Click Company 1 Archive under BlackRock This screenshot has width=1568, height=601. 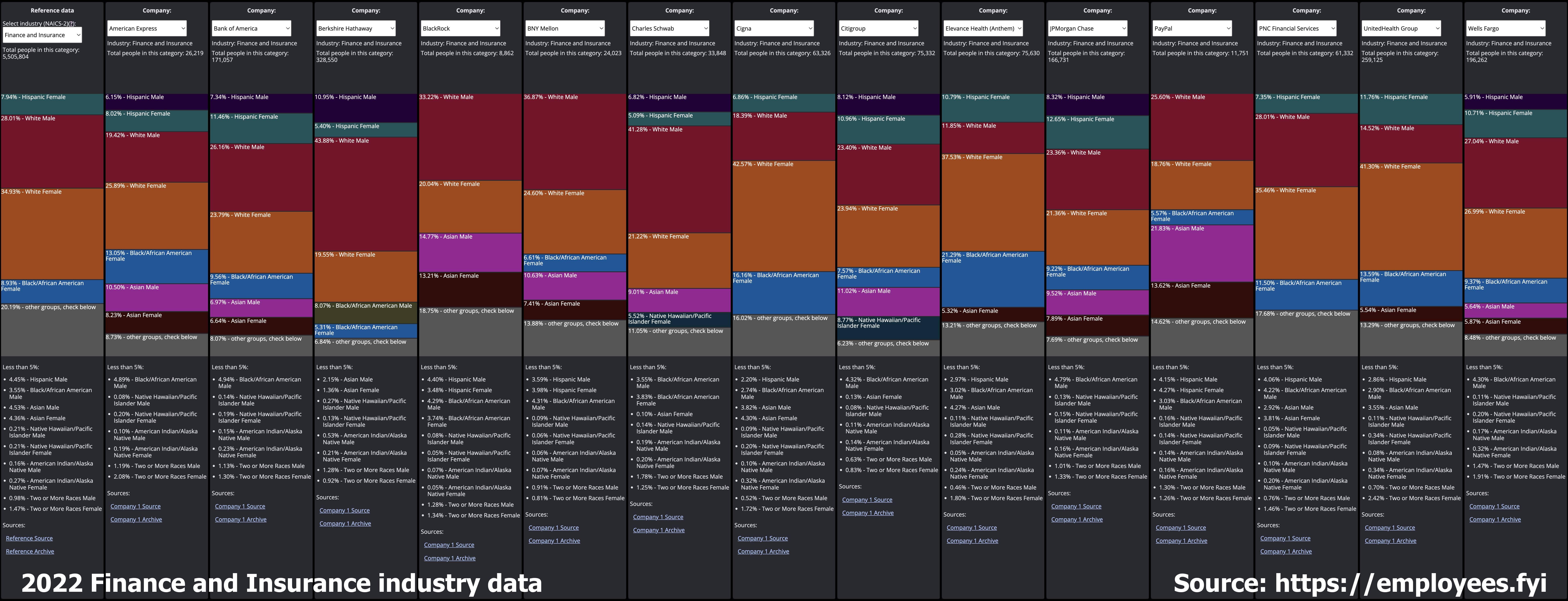coord(450,558)
